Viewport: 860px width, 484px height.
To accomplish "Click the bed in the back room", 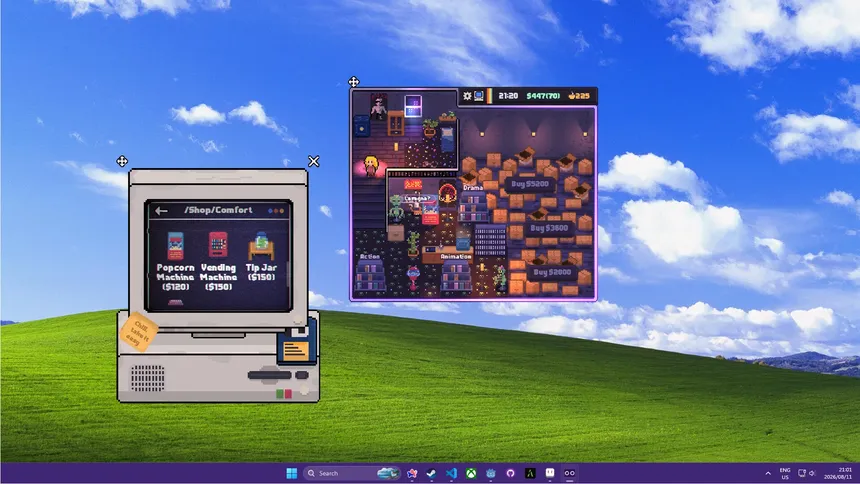I will pos(448,139).
